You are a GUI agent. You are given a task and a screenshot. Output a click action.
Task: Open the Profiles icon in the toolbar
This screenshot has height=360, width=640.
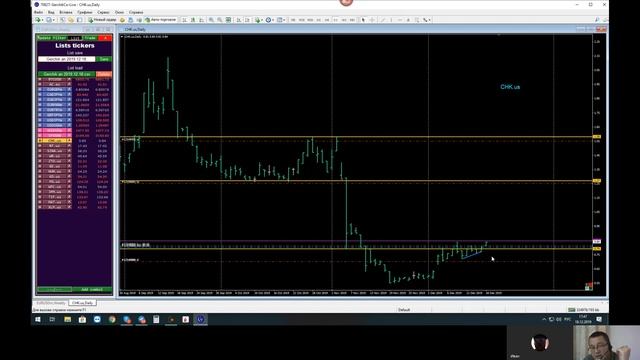coord(49,20)
